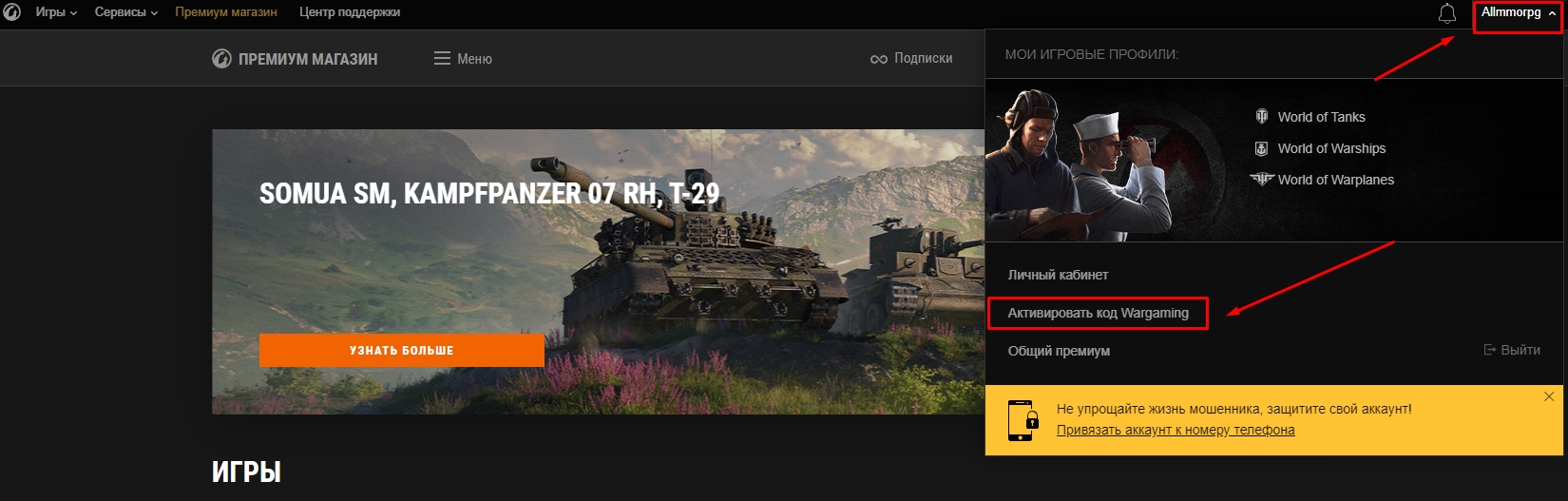Click the Подписки infinity icon
The image size is (1568, 501).
(x=879, y=59)
